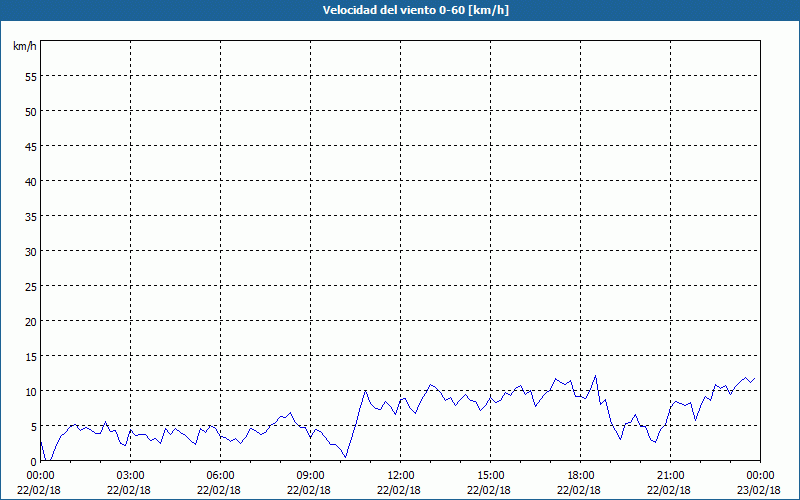Click the y-axis value 0

coord(34,461)
